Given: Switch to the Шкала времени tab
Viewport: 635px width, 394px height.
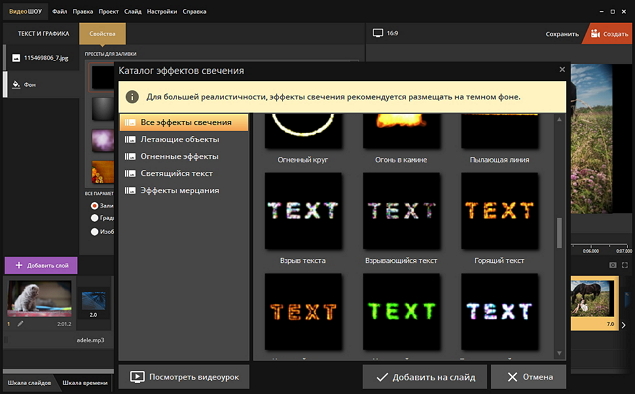Looking at the screenshot, I should [x=85, y=383].
